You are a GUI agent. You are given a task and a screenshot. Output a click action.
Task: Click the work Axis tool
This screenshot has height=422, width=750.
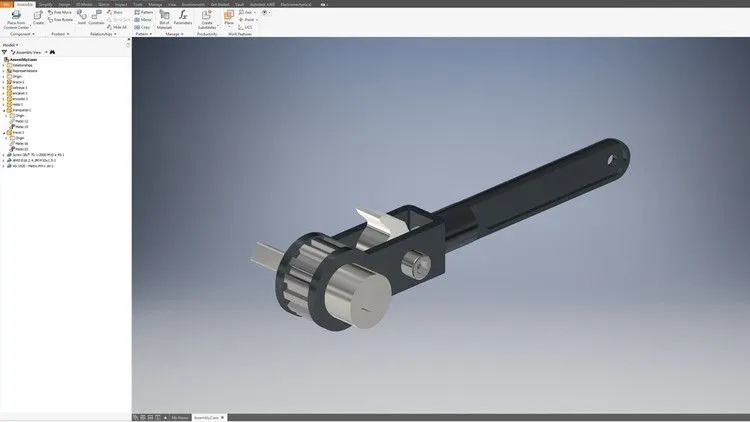pyautogui.click(x=247, y=12)
